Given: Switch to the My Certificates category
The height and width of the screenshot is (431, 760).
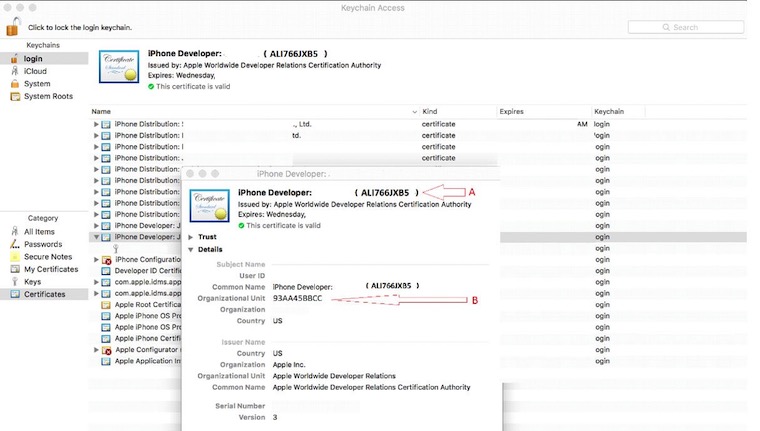Looking at the screenshot, I should tap(51, 269).
